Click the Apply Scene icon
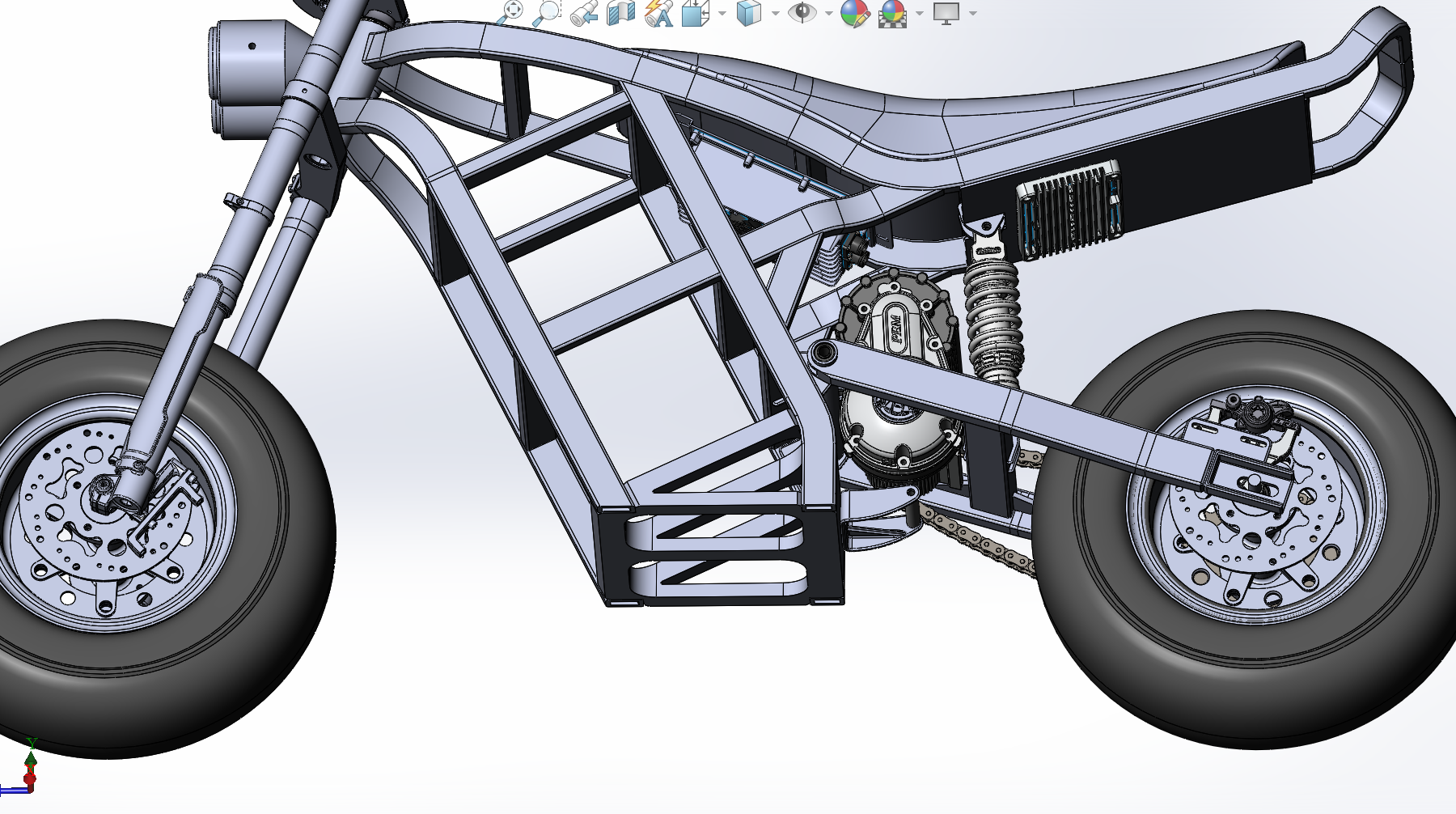 pos(892,13)
